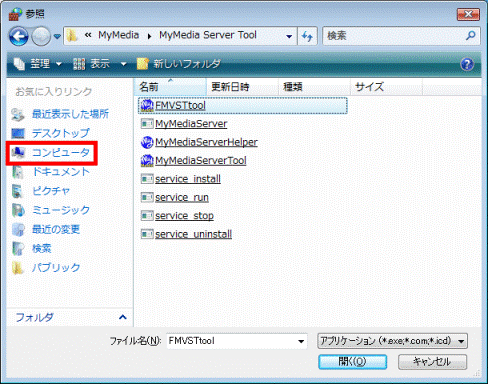Screen dimensions: 488x384
Task: Click the folder icon in address bar
Action: click(72, 36)
